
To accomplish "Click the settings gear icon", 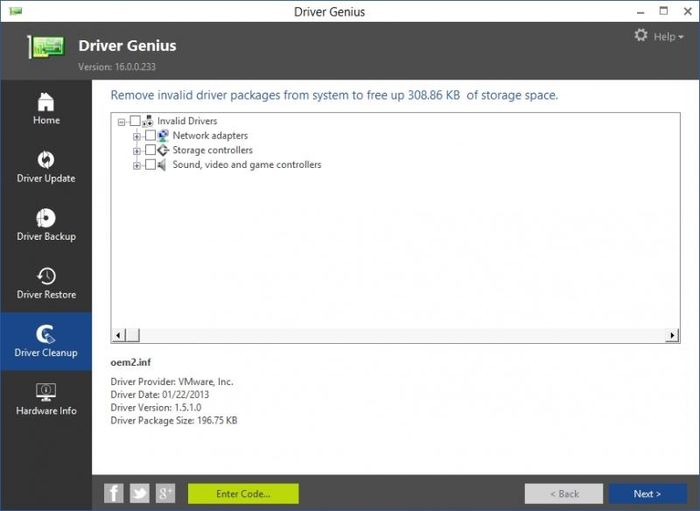I will click(x=641, y=35).
